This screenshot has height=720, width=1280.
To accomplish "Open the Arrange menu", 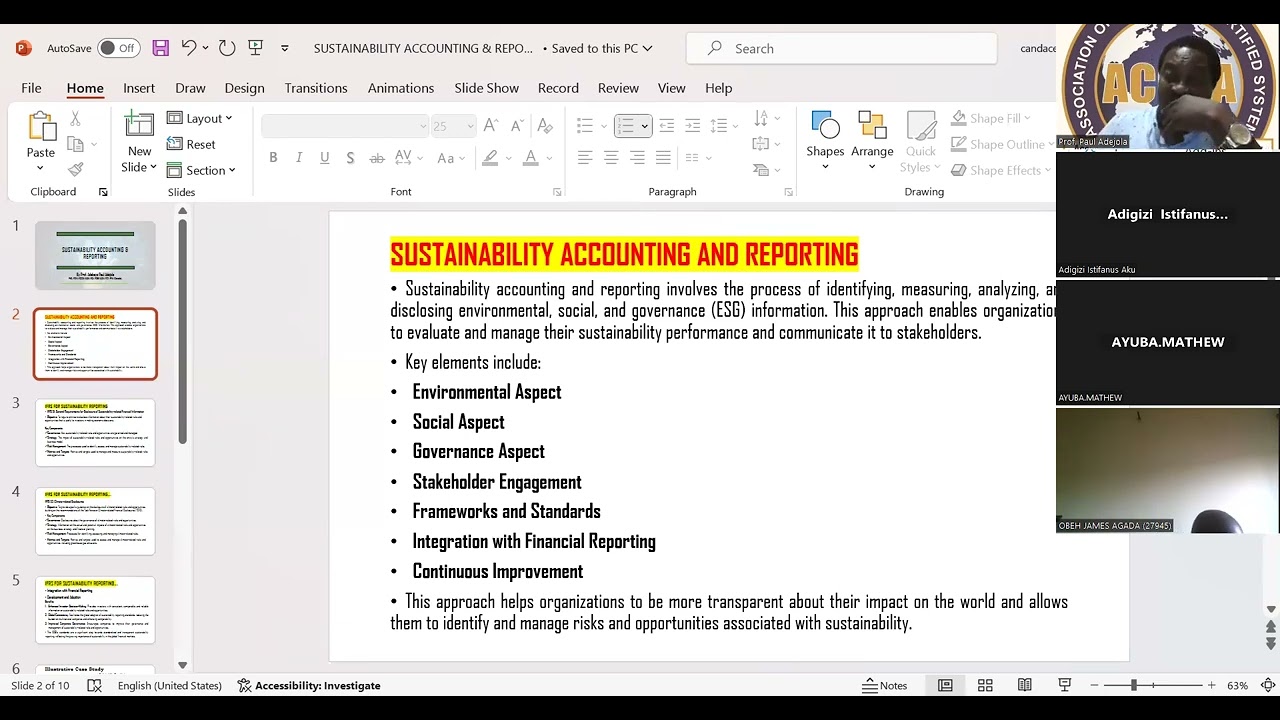I will [x=872, y=140].
